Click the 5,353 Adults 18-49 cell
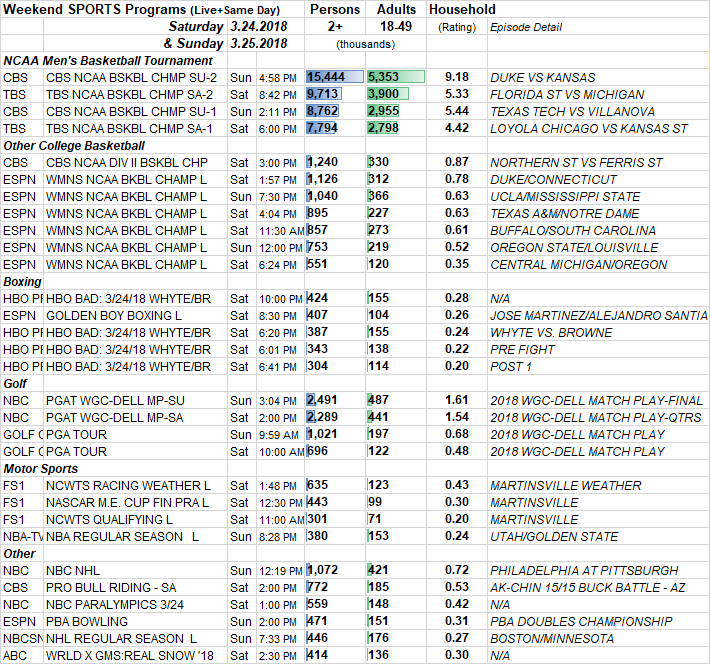The image size is (710, 664). click(x=396, y=77)
